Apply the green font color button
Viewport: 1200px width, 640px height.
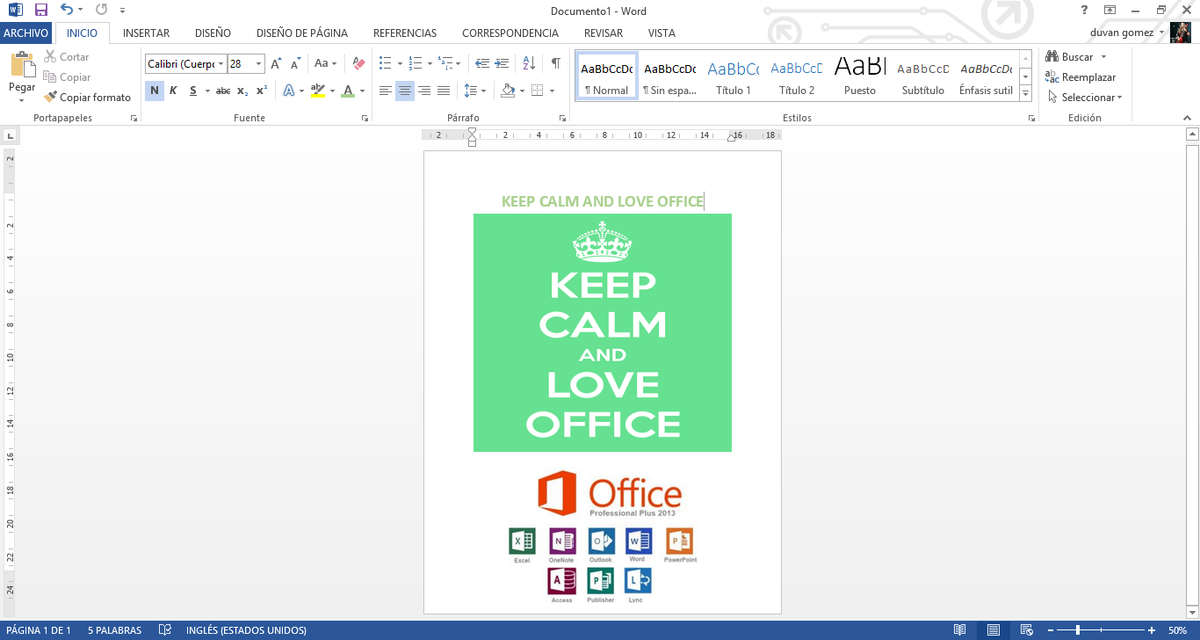click(348, 90)
